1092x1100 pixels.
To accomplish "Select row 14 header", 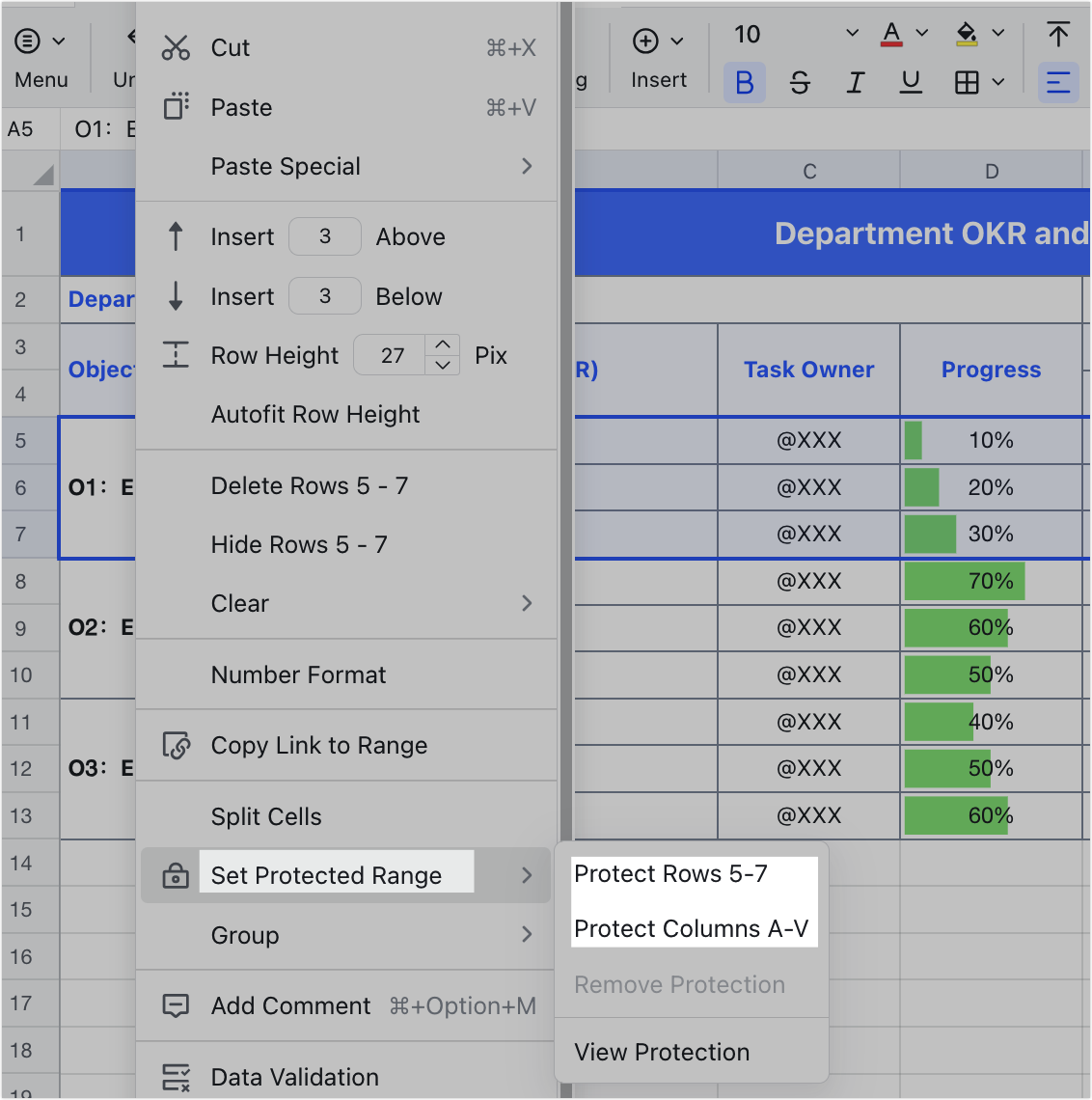I will pos(30,863).
